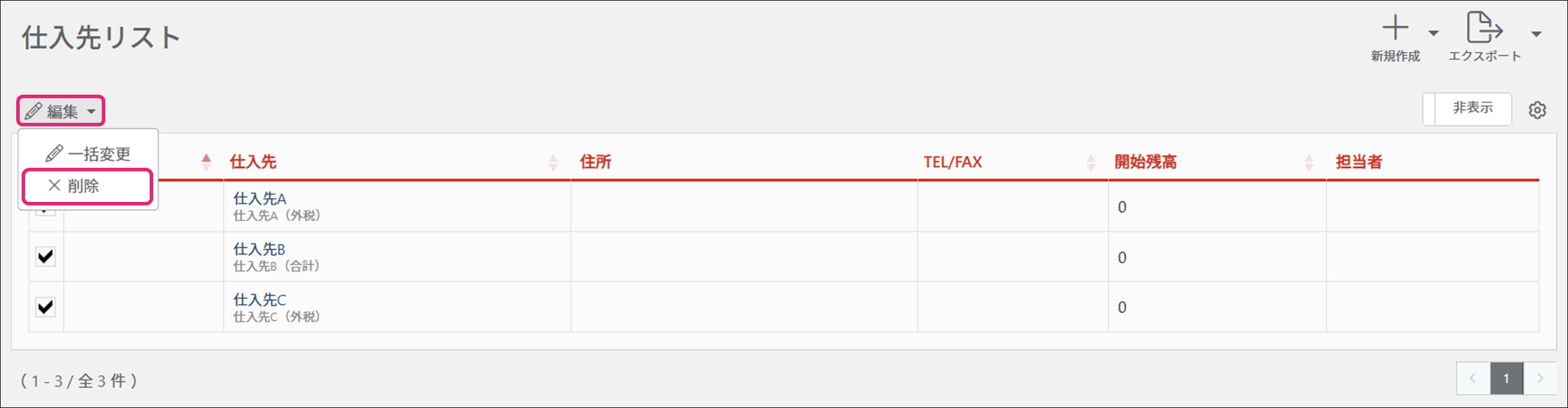Toggle the 非表示 switch
This screenshot has height=408, width=1568.
[1466, 108]
